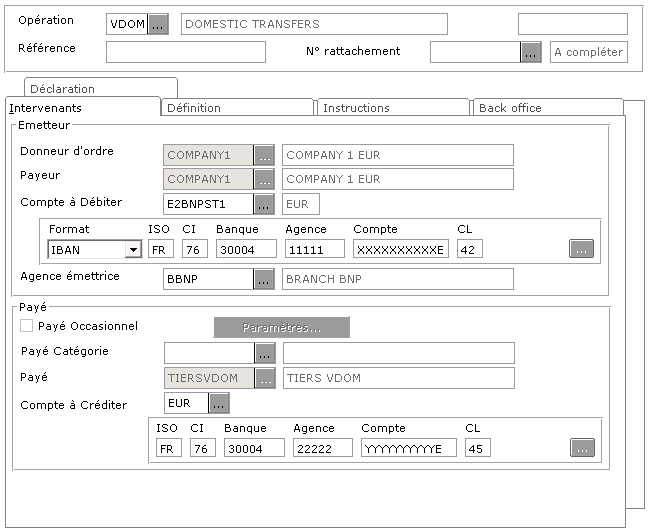This screenshot has height=532, width=648.
Task: Click into the Référence input field
Action: (x=186, y=52)
